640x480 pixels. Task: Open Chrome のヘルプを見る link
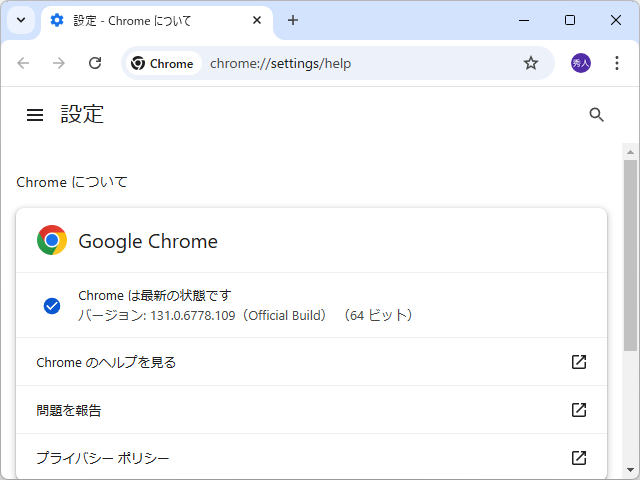(x=311, y=362)
